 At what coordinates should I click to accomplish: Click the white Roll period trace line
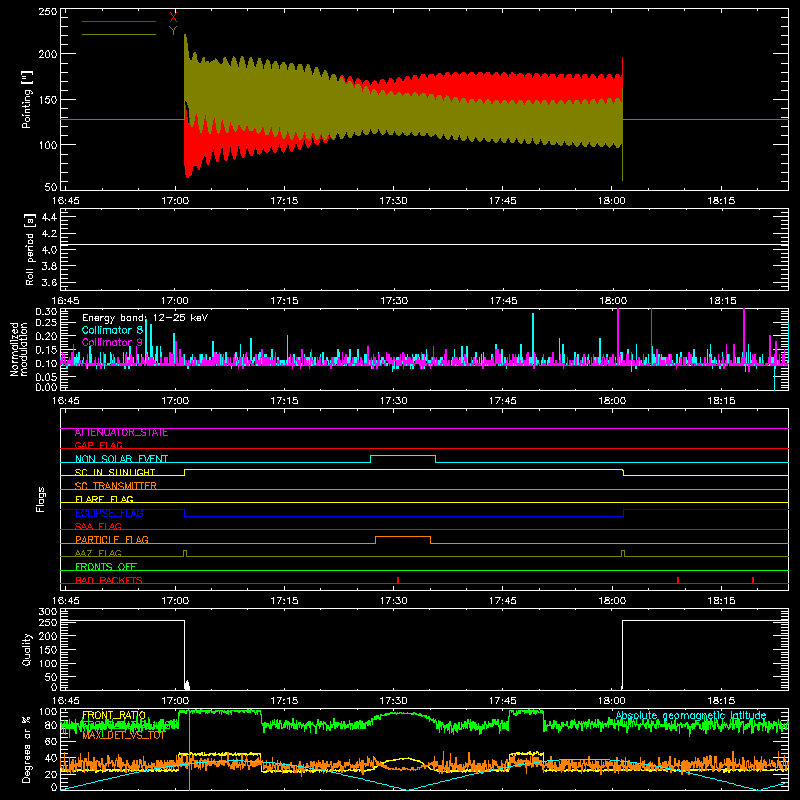tap(424, 244)
